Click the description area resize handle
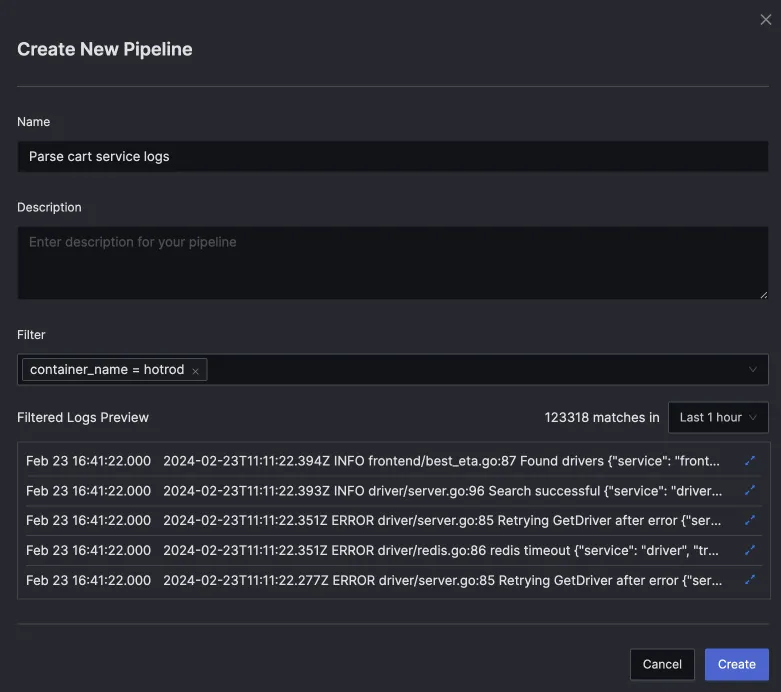This screenshot has width=781, height=692. 764,295
